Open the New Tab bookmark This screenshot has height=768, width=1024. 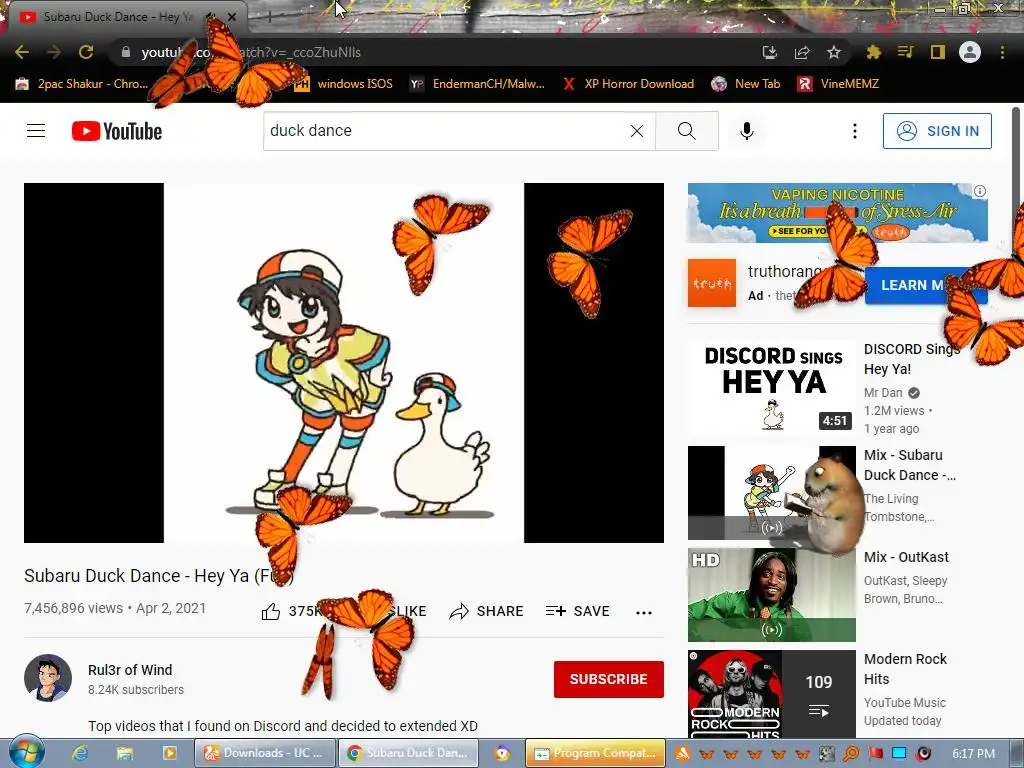pyautogui.click(x=746, y=84)
